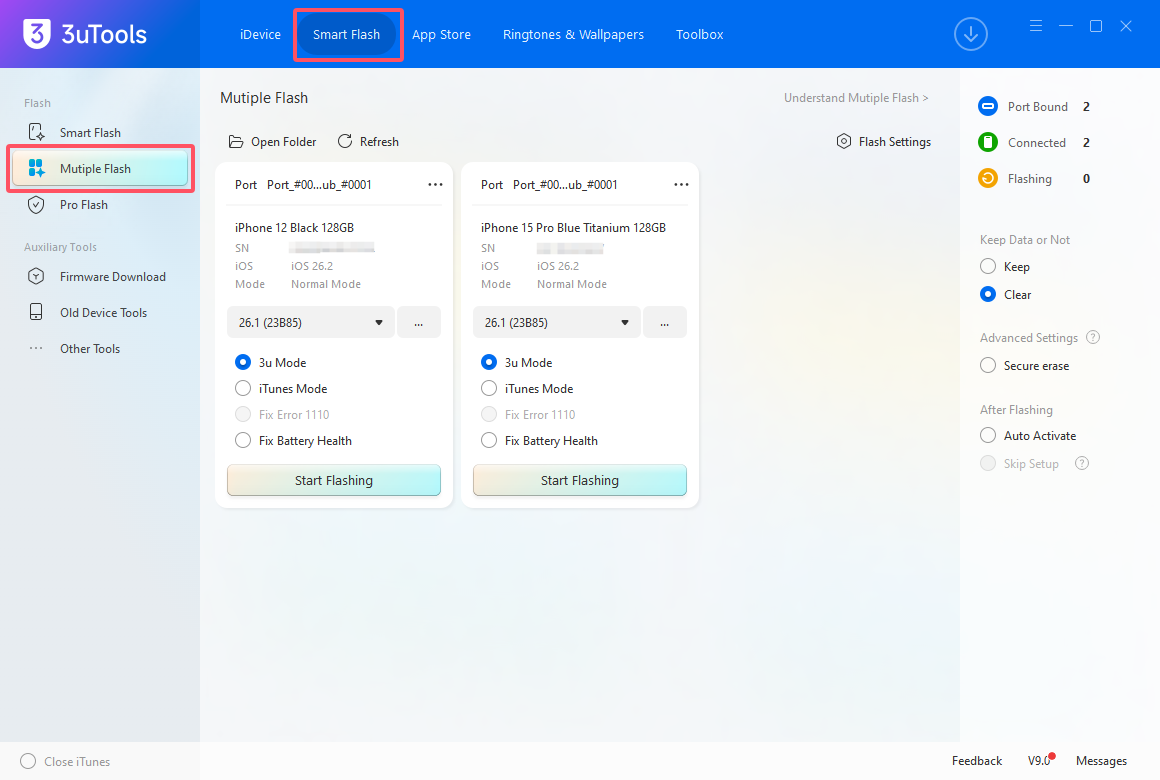
Task: Click the Refresh icon
Action: [x=345, y=141]
